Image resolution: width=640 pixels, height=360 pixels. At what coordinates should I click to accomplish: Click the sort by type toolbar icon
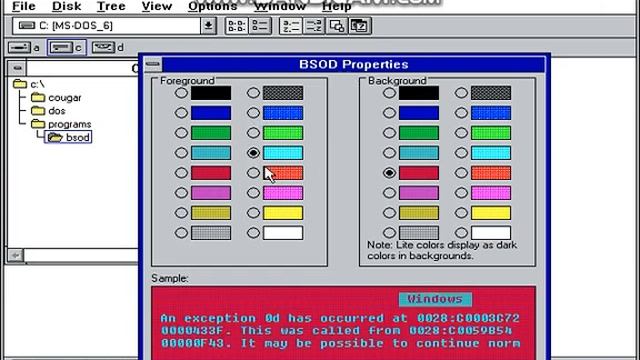(x=313, y=26)
